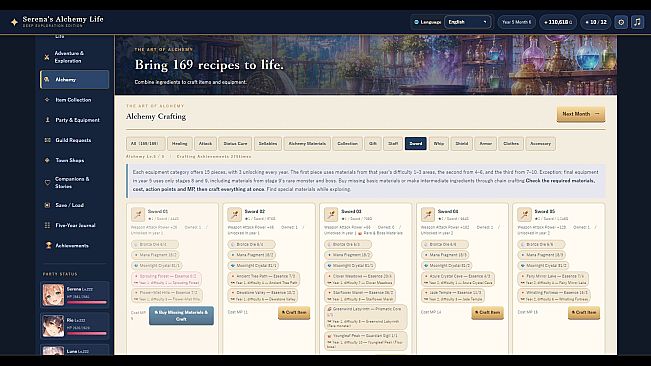Select the Staff filter tab
Image resolution: width=651 pixels, height=366 pixels.
(x=393, y=144)
